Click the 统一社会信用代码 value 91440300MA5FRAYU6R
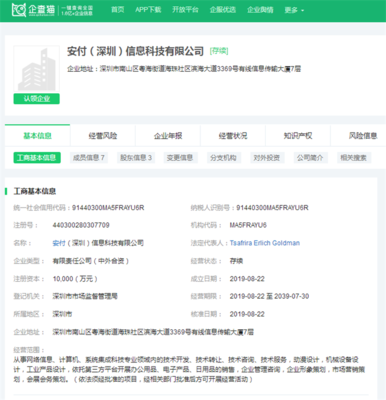Viewport: 386px width, 400px height. 108,208
